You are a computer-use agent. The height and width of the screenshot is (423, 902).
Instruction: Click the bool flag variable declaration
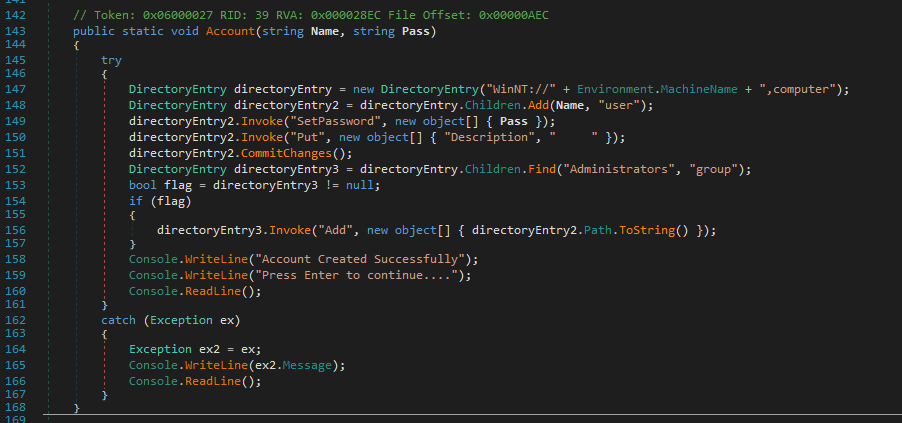[170, 185]
